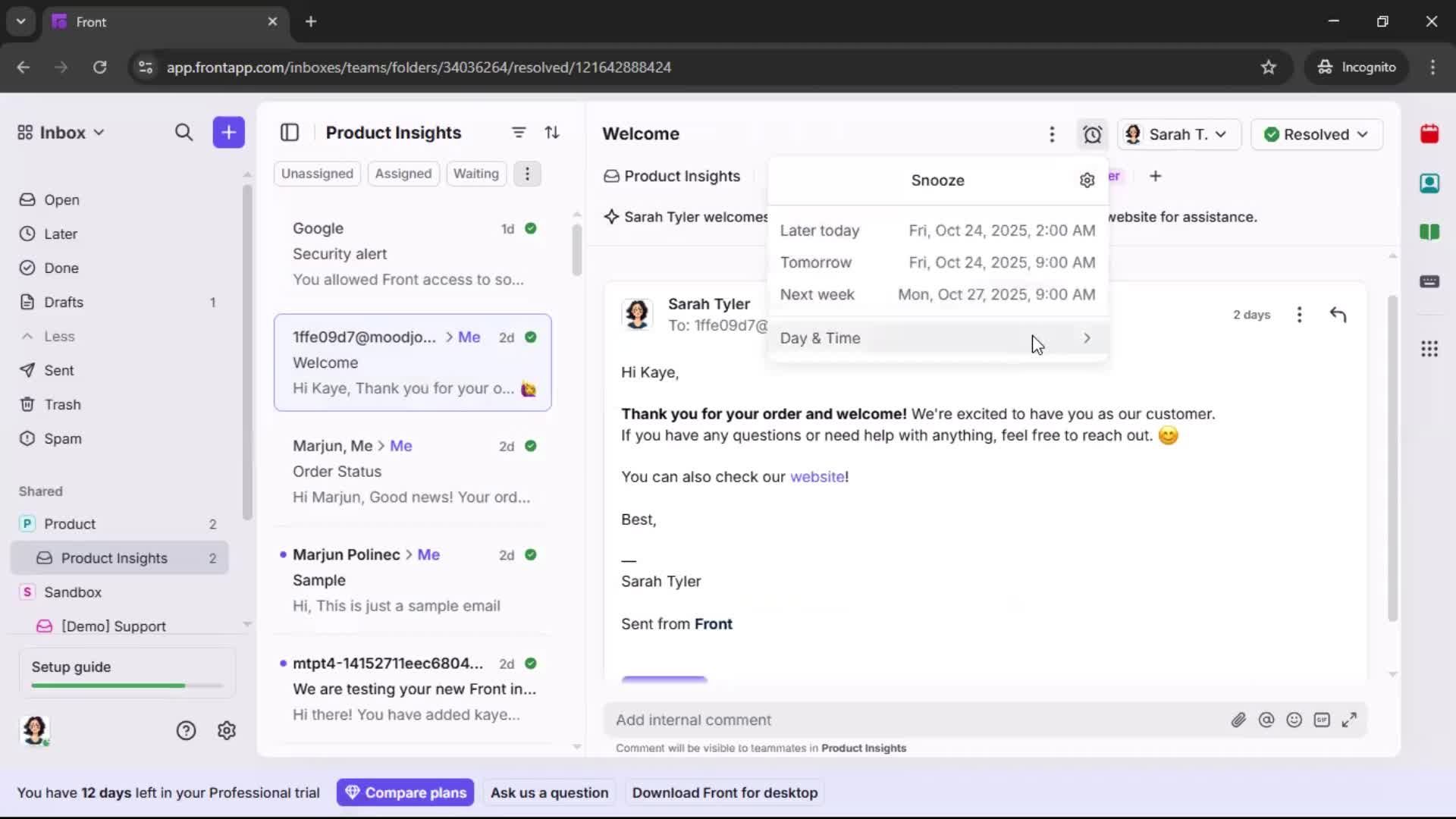1456x819 pixels.
Task: Open the calendar plugin in right sidebar
Action: 1430,133
